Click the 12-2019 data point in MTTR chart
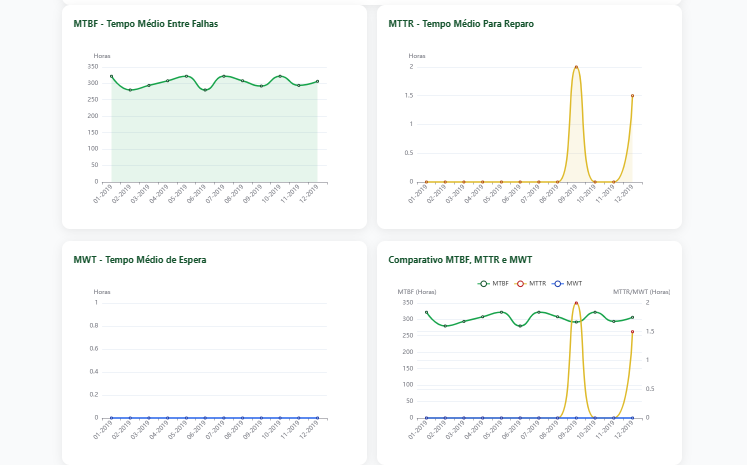 pyautogui.click(x=632, y=96)
